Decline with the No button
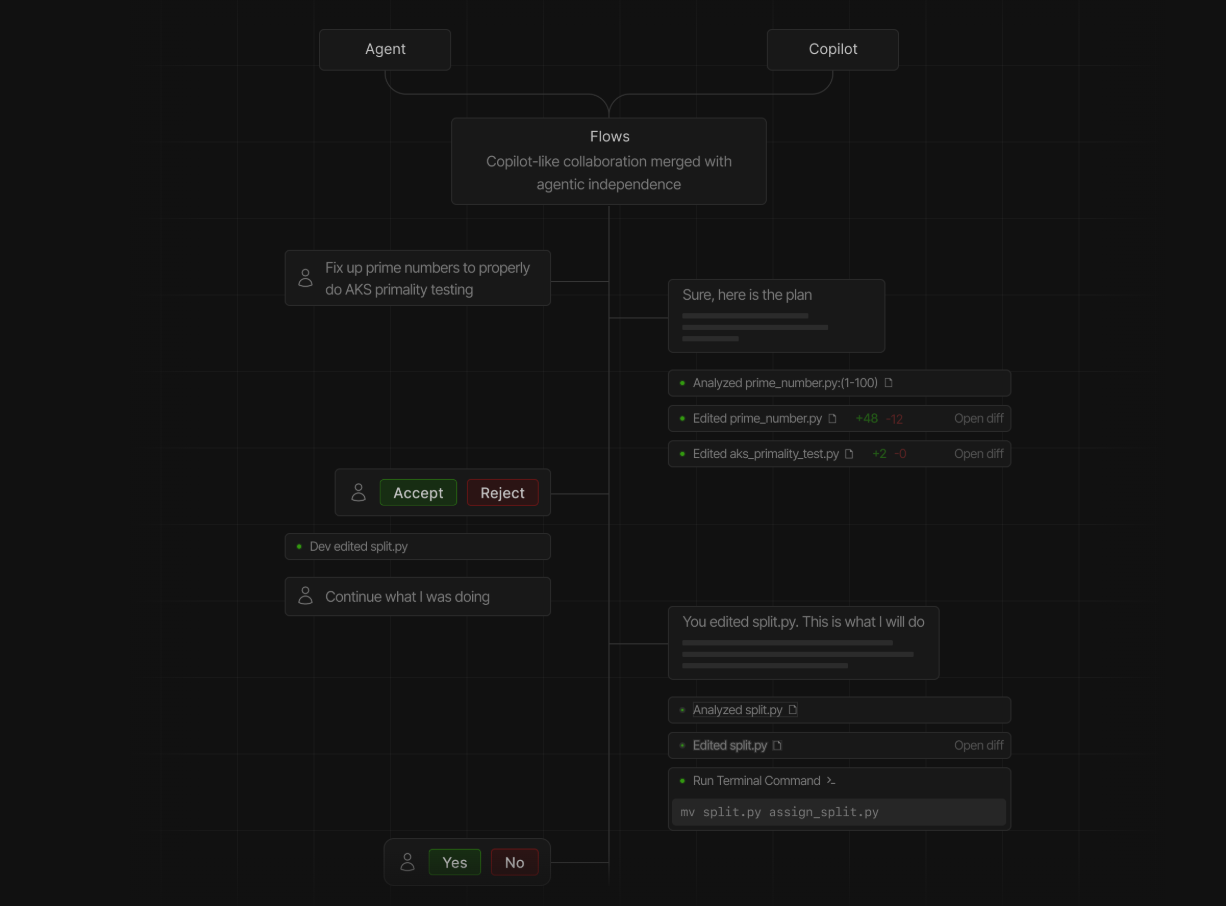1226x906 pixels. pos(514,862)
